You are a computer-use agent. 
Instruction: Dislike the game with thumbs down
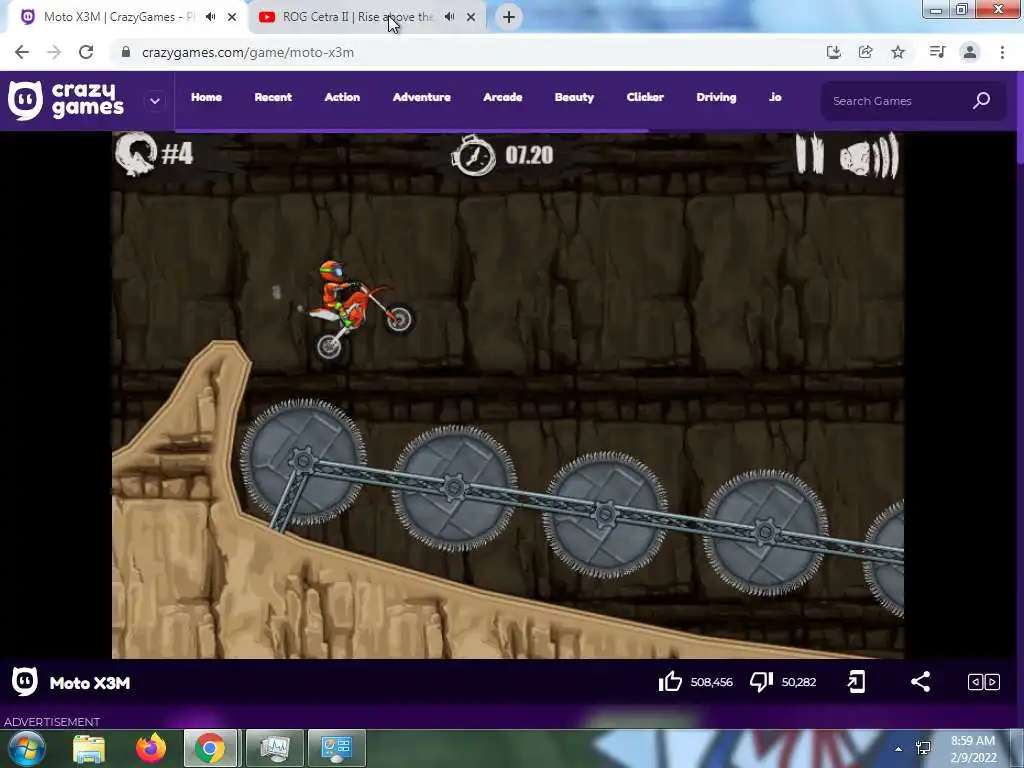[x=761, y=682]
